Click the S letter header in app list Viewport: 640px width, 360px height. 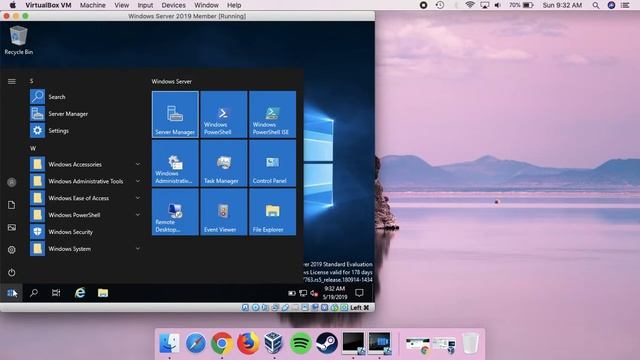point(31,81)
